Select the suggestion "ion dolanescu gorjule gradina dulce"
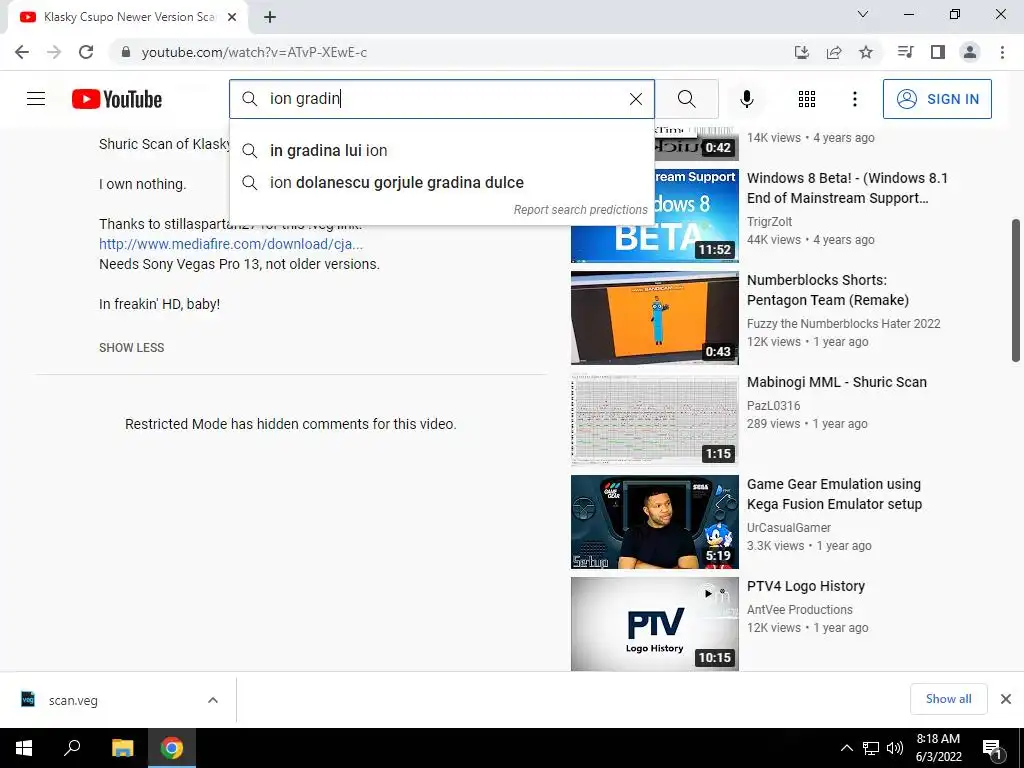1024x768 pixels. (x=442, y=182)
